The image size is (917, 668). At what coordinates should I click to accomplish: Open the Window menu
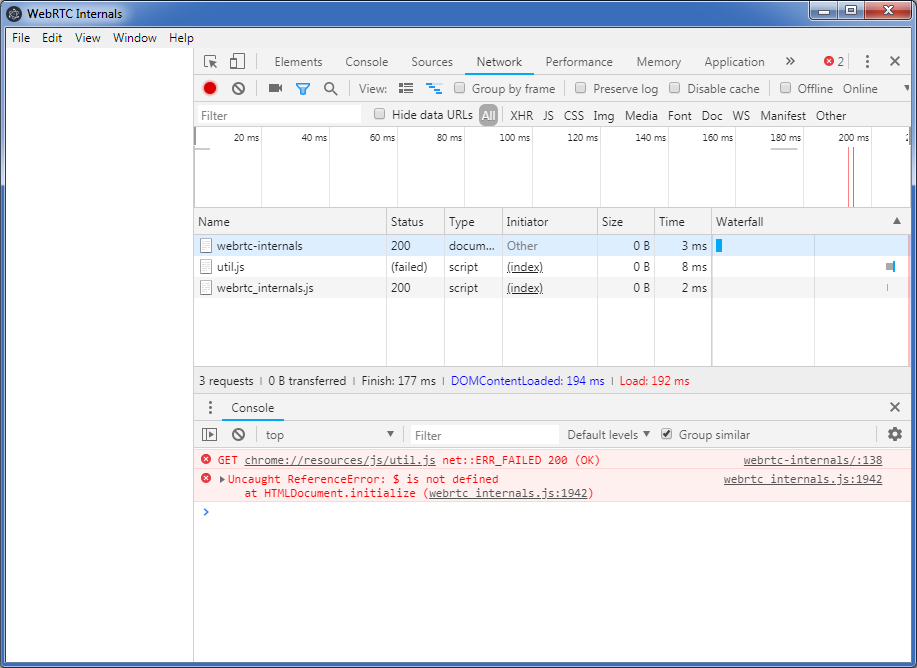pyautogui.click(x=135, y=37)
